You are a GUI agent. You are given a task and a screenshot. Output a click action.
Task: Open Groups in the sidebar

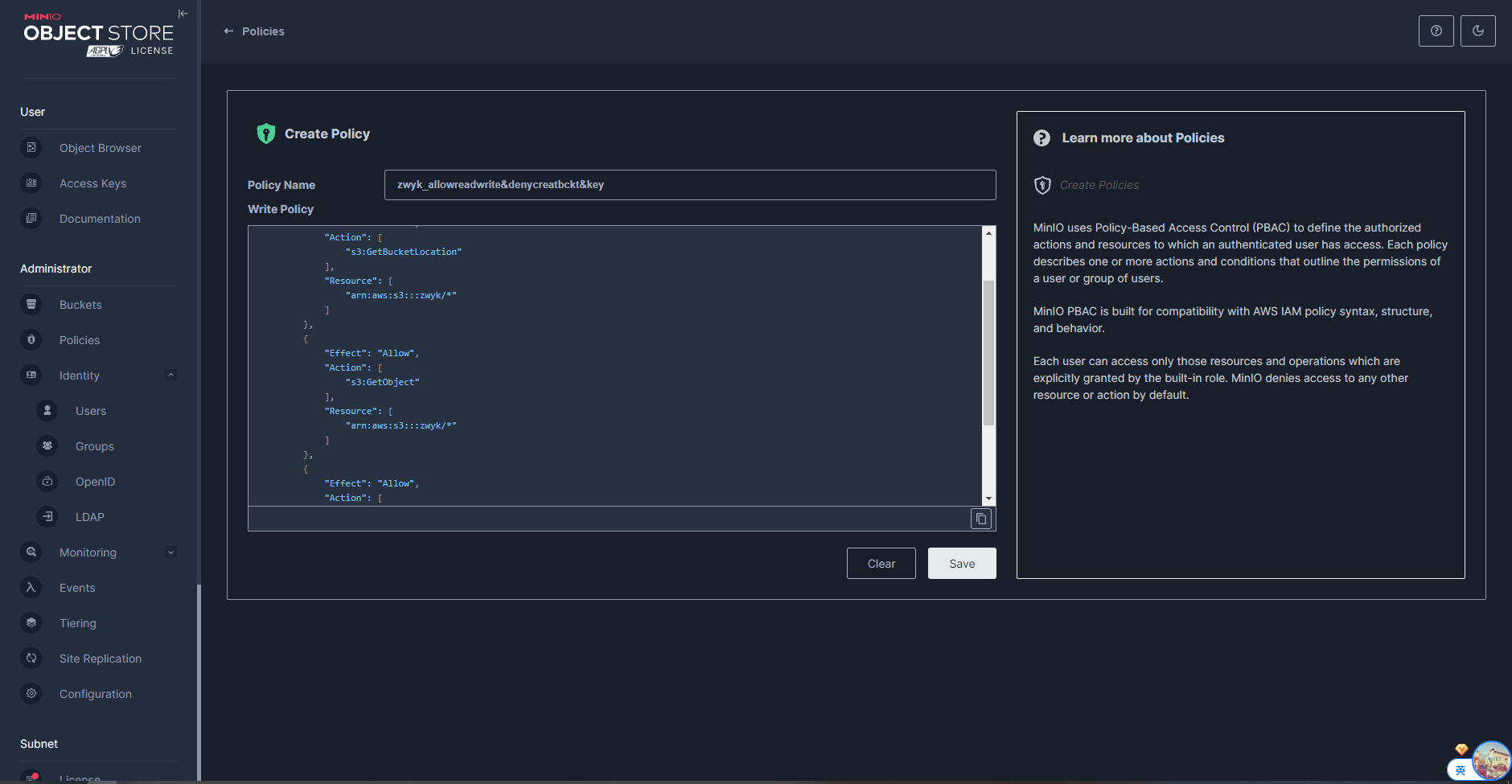pos(94,446)
